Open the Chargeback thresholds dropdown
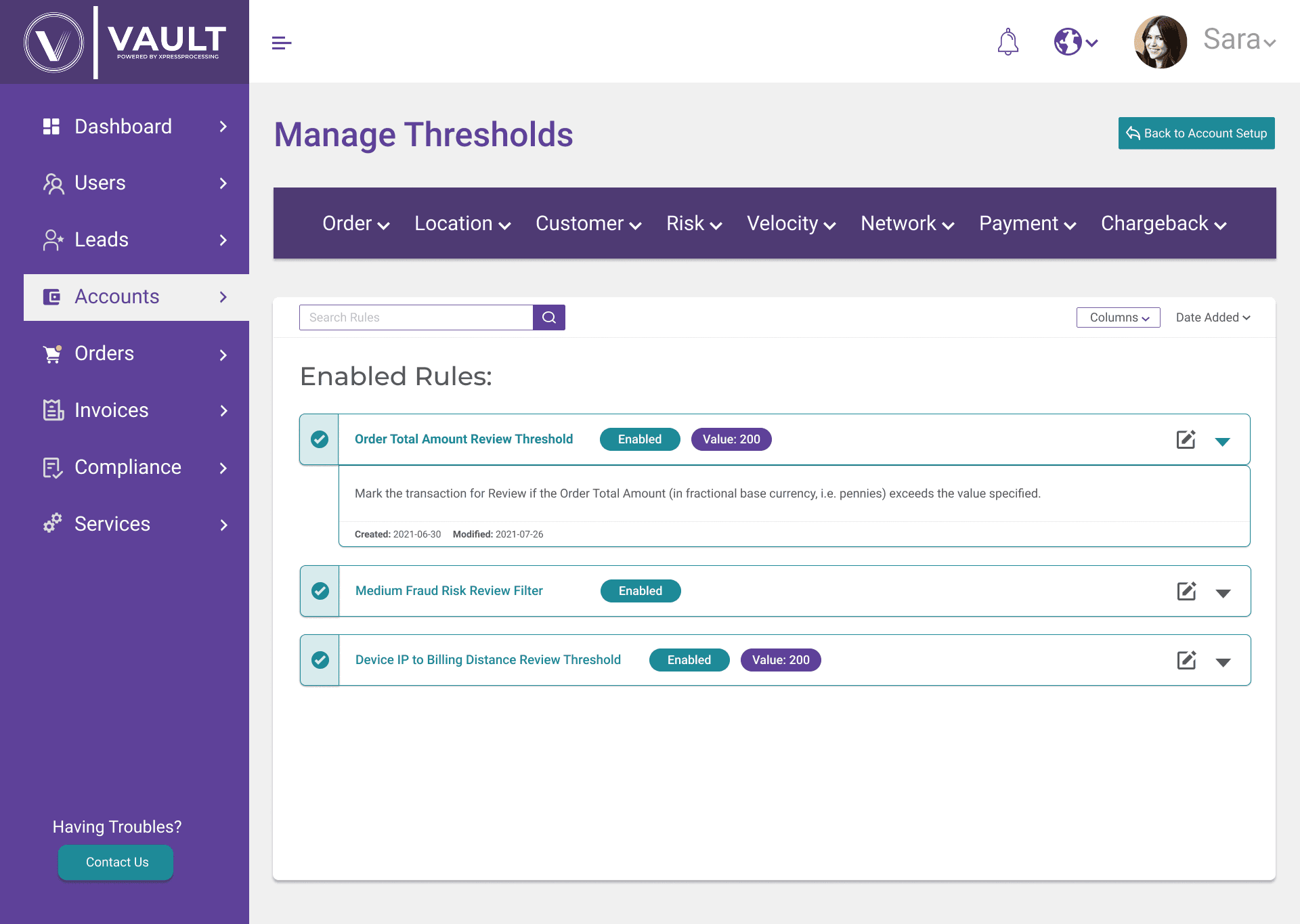Viewport: 1300px width, 924px height. click(x=1164, y=223)
